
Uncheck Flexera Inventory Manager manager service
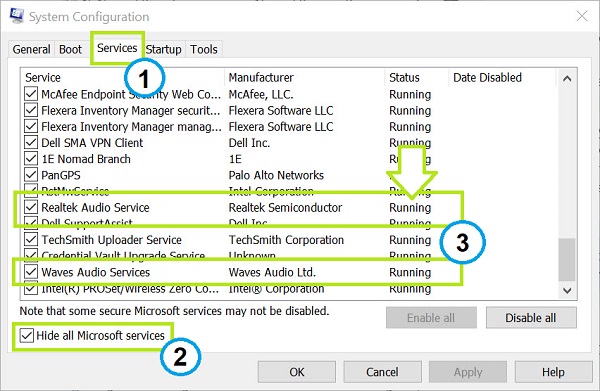click(x=31, y=126)
